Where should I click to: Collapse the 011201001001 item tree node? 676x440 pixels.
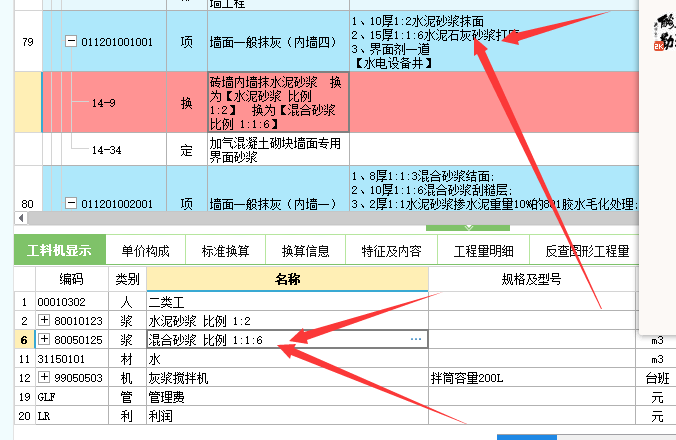pos(71,41)
